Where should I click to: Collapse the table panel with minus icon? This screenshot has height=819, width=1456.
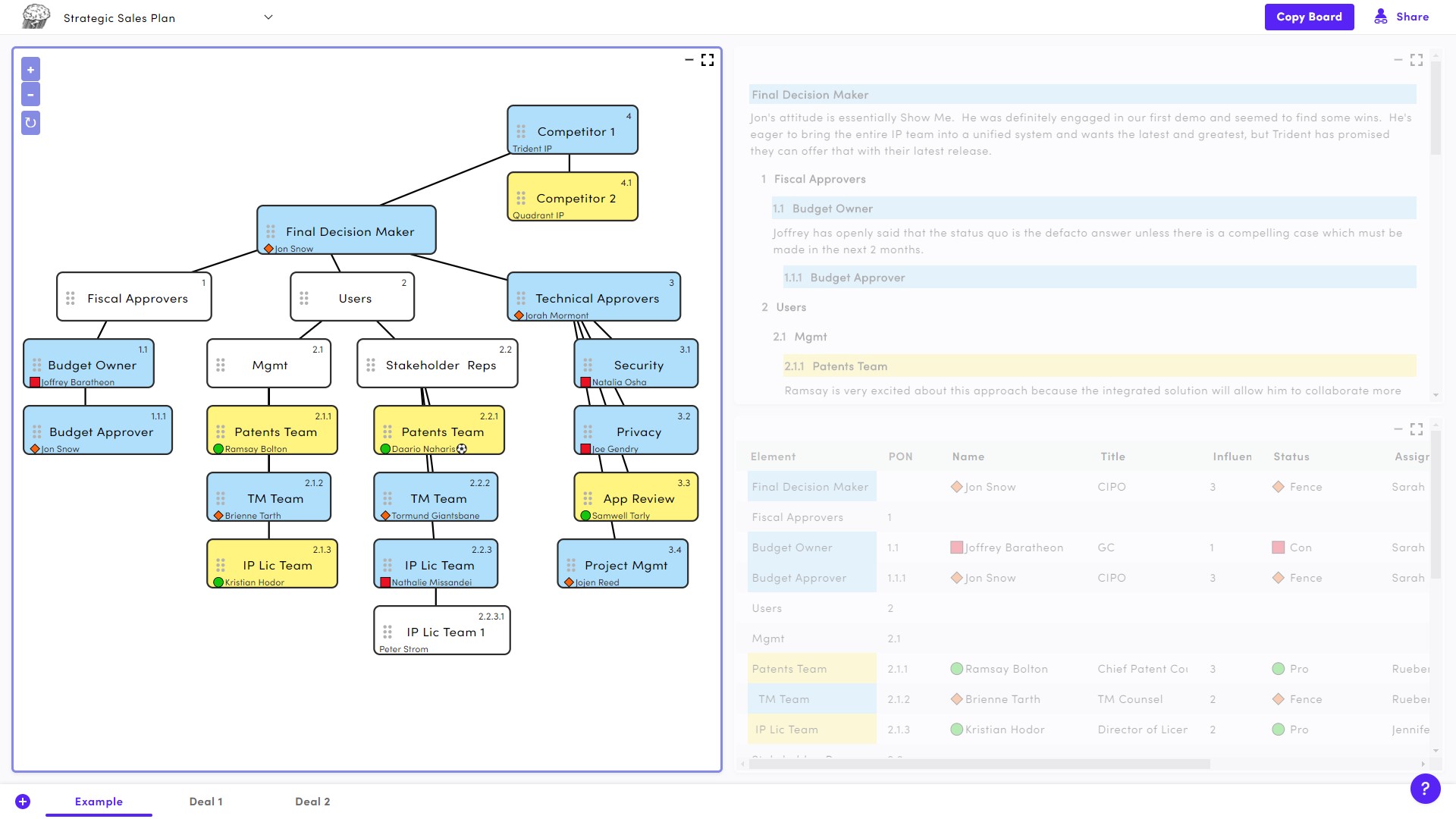point(1398,429)
